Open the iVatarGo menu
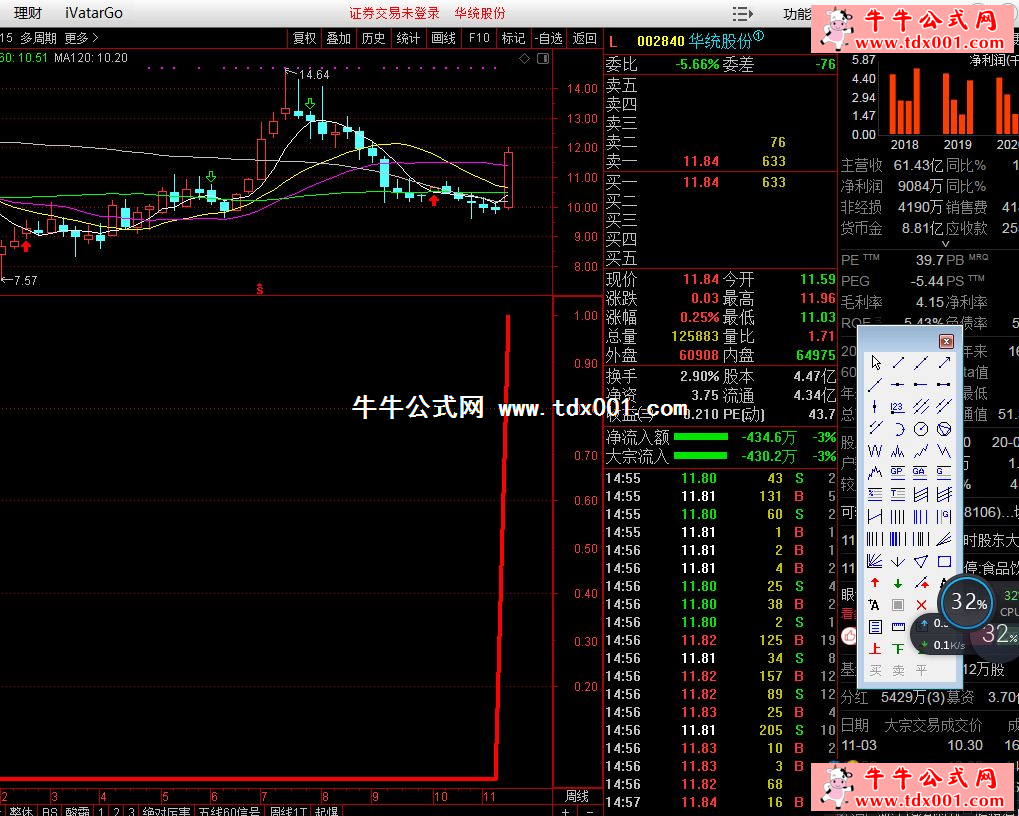1019x816 pixels. [x=94, y=13]
